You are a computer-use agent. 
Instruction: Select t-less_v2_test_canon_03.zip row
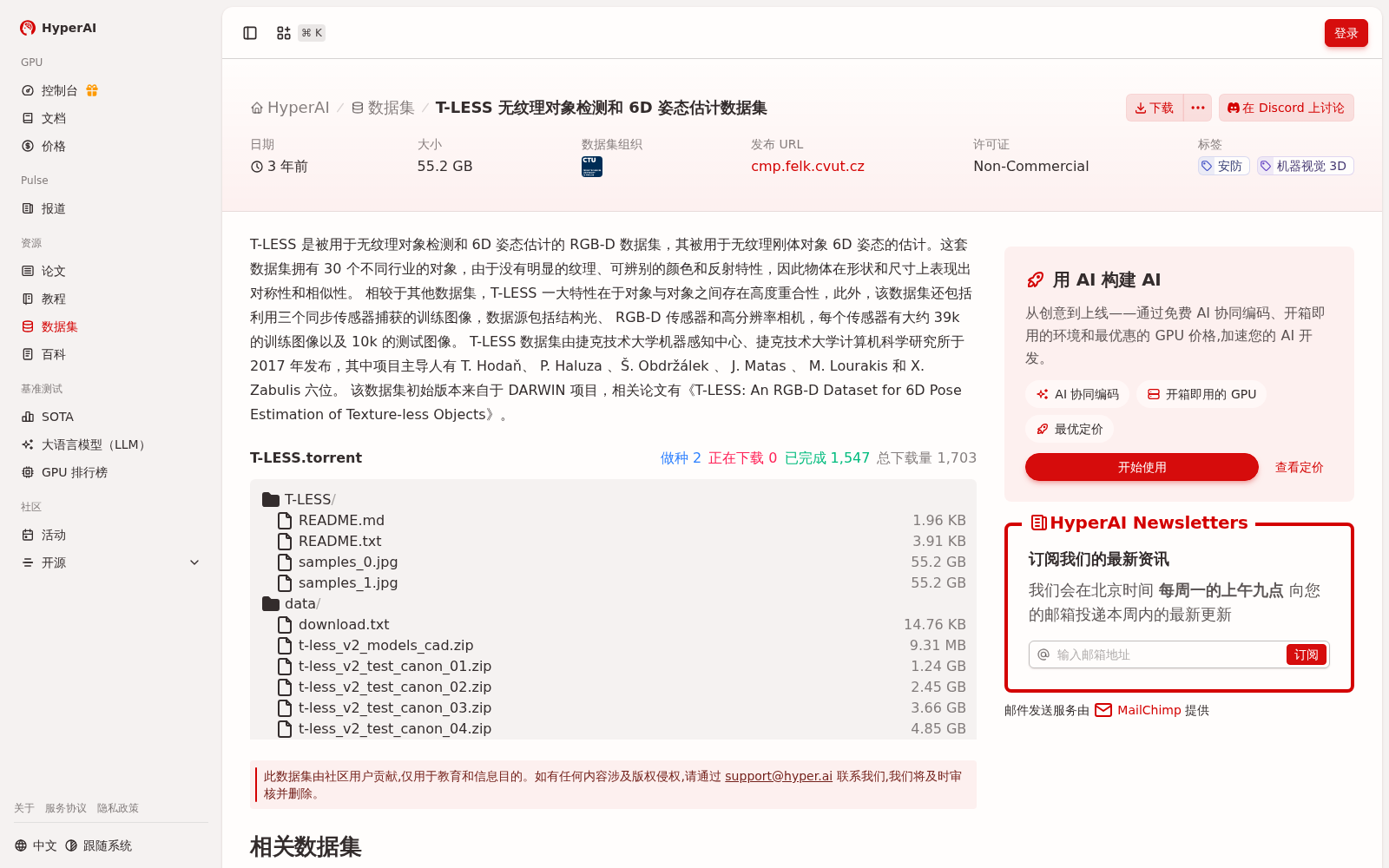coord(613,707)
